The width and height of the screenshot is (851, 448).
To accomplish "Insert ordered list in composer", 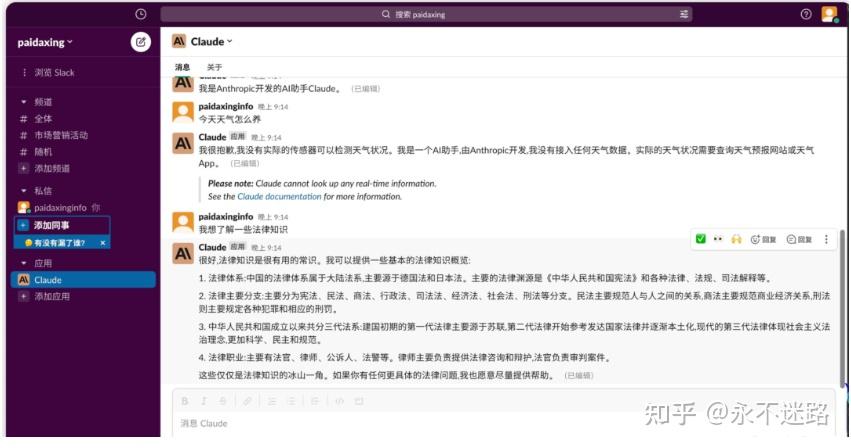I will tap(272, 401).
